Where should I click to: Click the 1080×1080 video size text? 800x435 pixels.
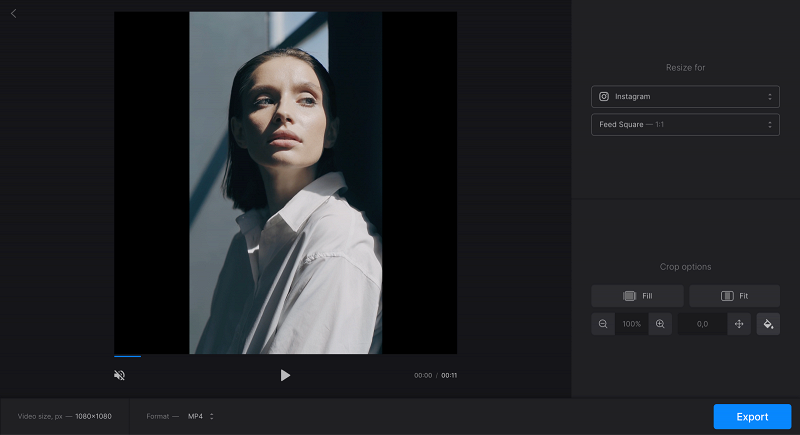coord(93,416)
